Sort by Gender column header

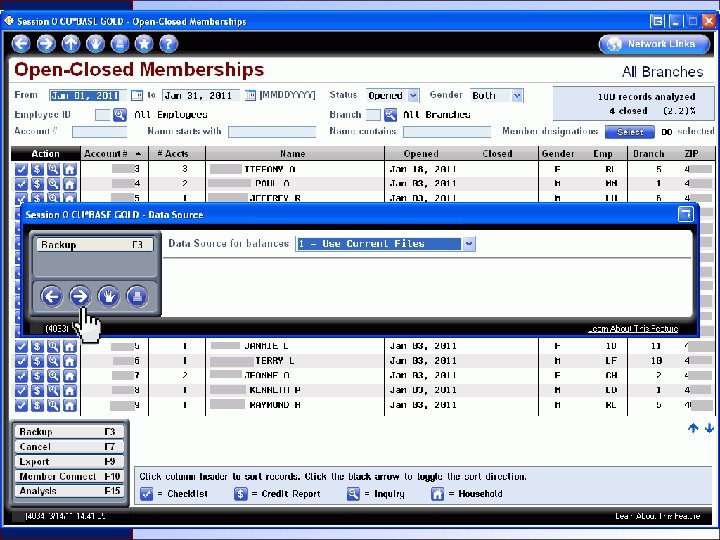(557, 154)
